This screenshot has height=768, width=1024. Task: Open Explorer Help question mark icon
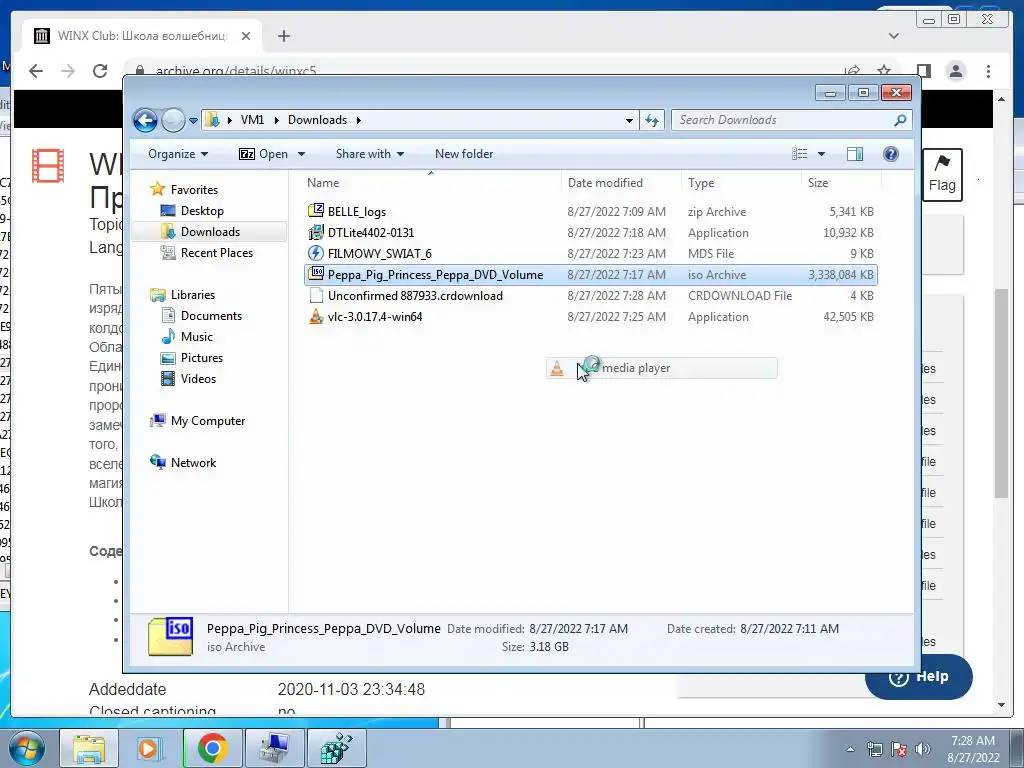point(891,154)
